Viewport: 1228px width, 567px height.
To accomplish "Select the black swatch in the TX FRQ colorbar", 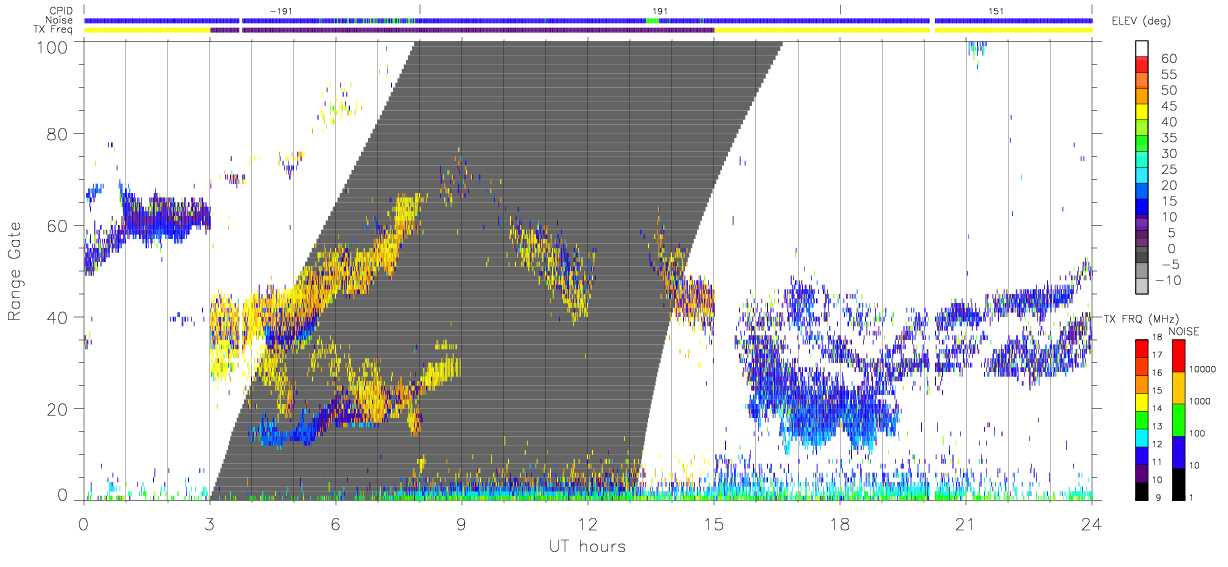I will tap(1142, 490).
